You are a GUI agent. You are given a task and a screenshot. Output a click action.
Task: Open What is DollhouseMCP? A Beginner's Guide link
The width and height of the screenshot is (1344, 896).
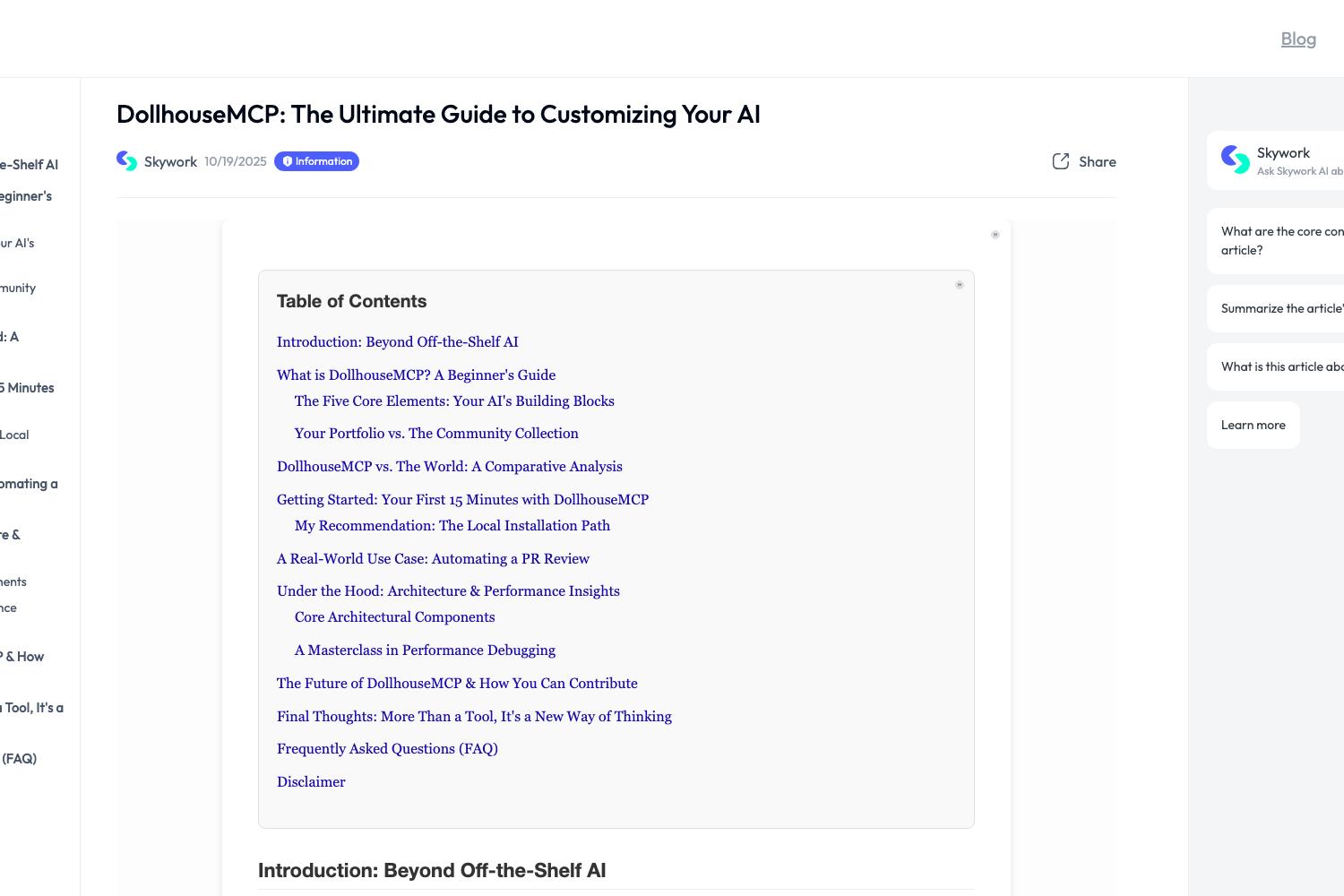416,375
